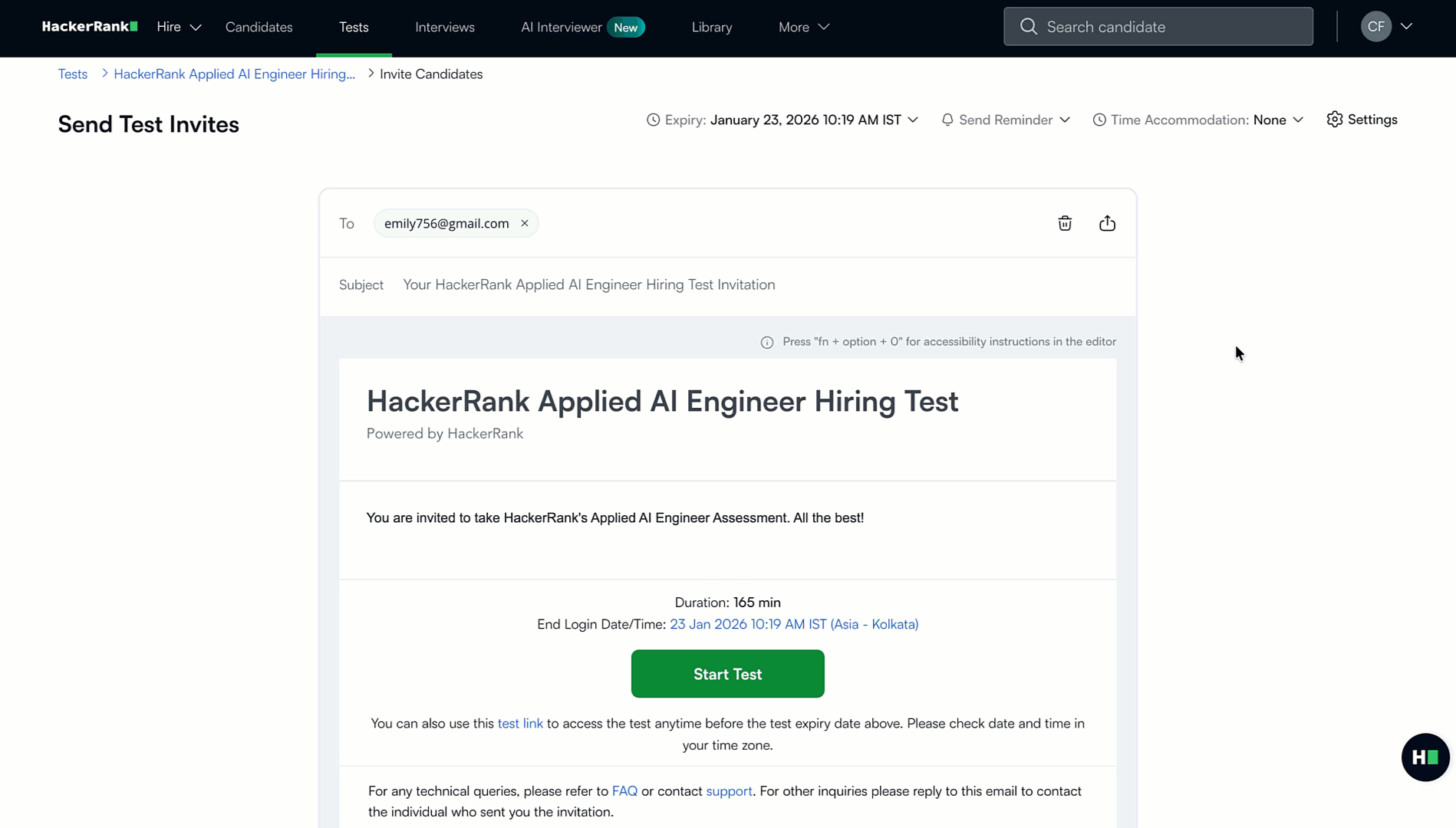Viewport: 1456px width, 828px height.
Task: Click the Tests breadcrumb link
Action: [x=73, y=74]
